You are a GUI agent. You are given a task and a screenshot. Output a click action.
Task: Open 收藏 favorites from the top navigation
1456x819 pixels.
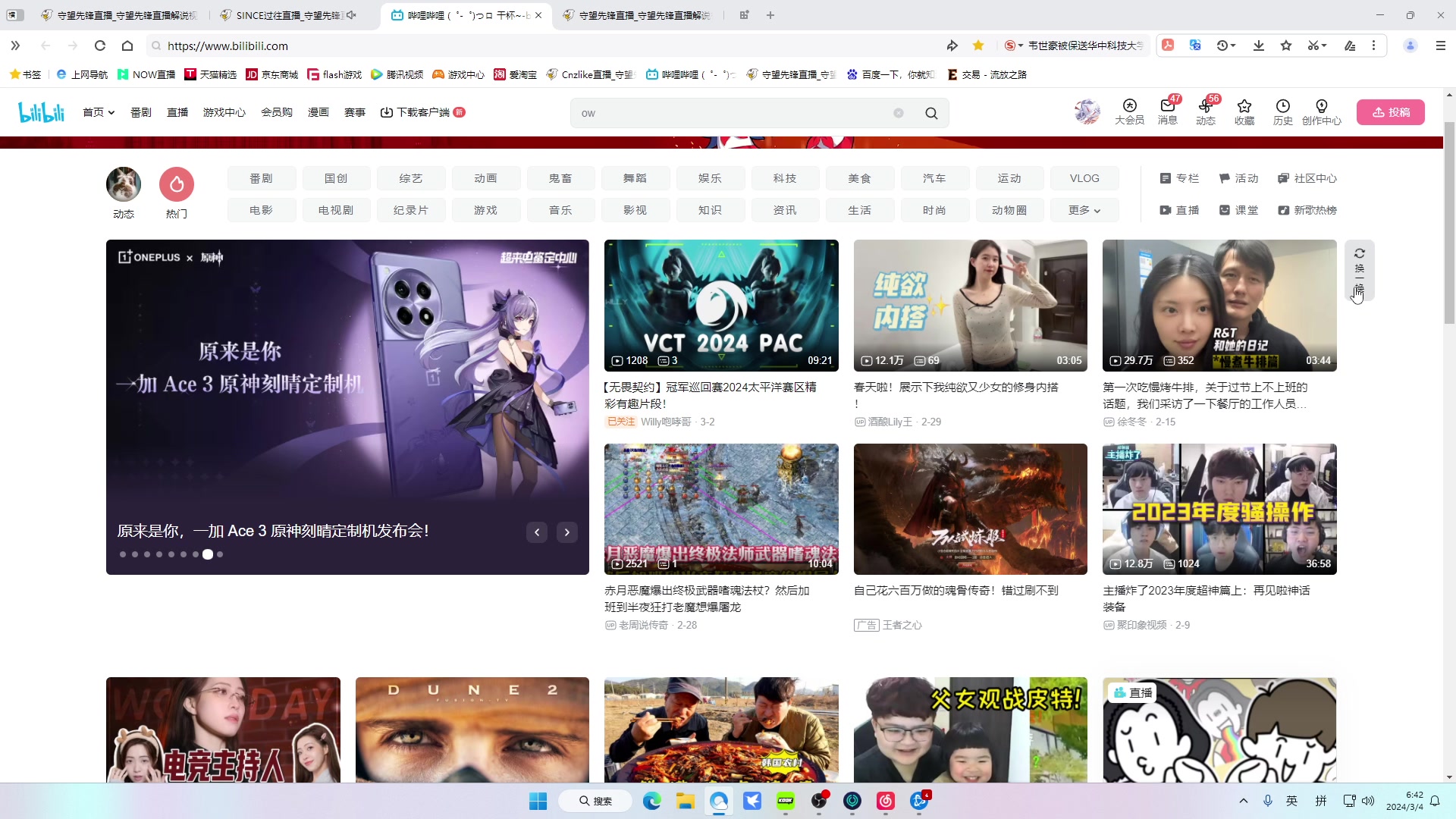[x=1244, y=112]
